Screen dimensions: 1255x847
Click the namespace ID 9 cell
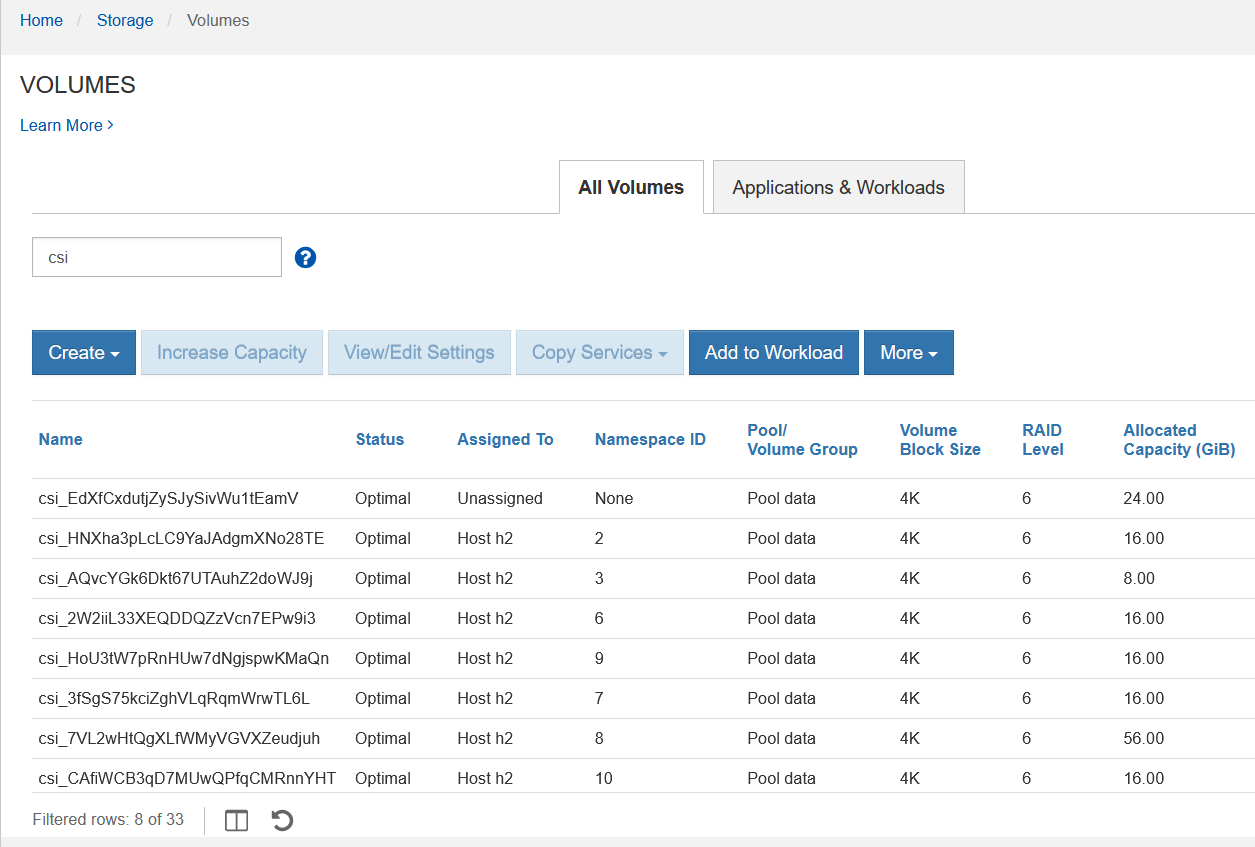pyautogui.click(x=599, y=658)
